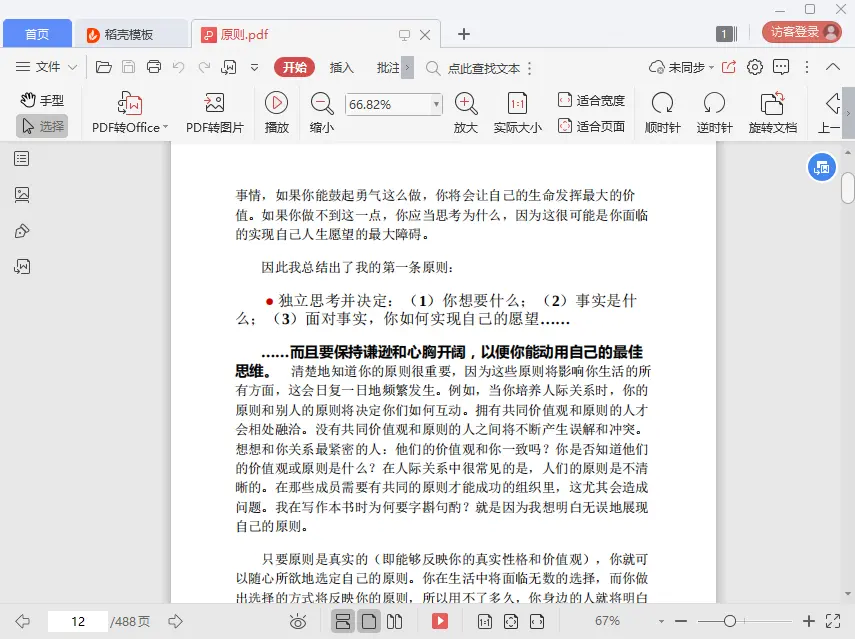This screenshot has width=855, height=639.
Task: Click status bar fit width icon
Action: 537,621
